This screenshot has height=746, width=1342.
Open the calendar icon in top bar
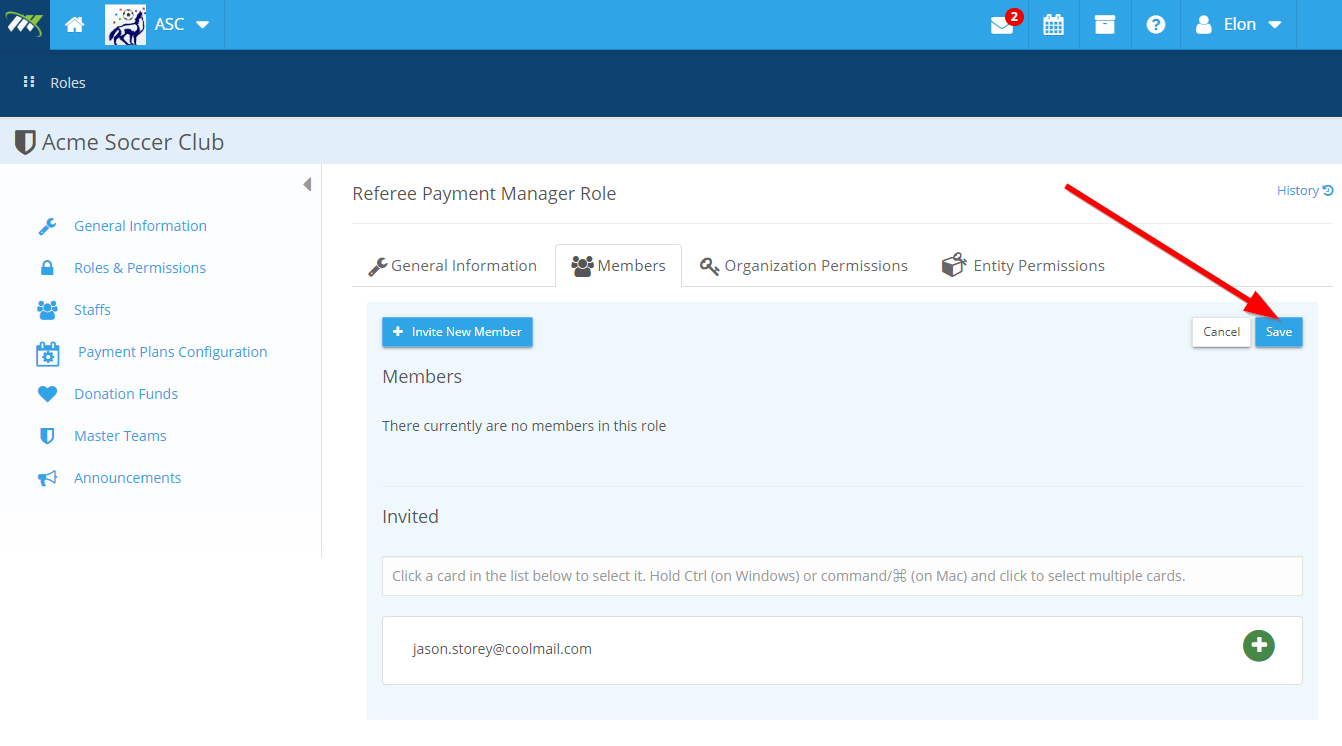pos(1053,25)
